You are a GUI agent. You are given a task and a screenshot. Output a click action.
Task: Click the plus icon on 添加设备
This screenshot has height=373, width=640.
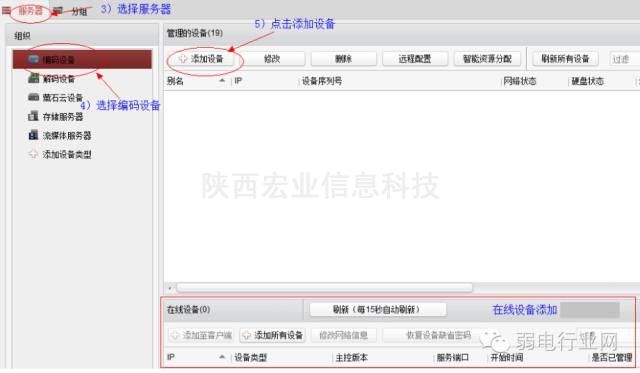pyautogui.click(x=183, y=59)
